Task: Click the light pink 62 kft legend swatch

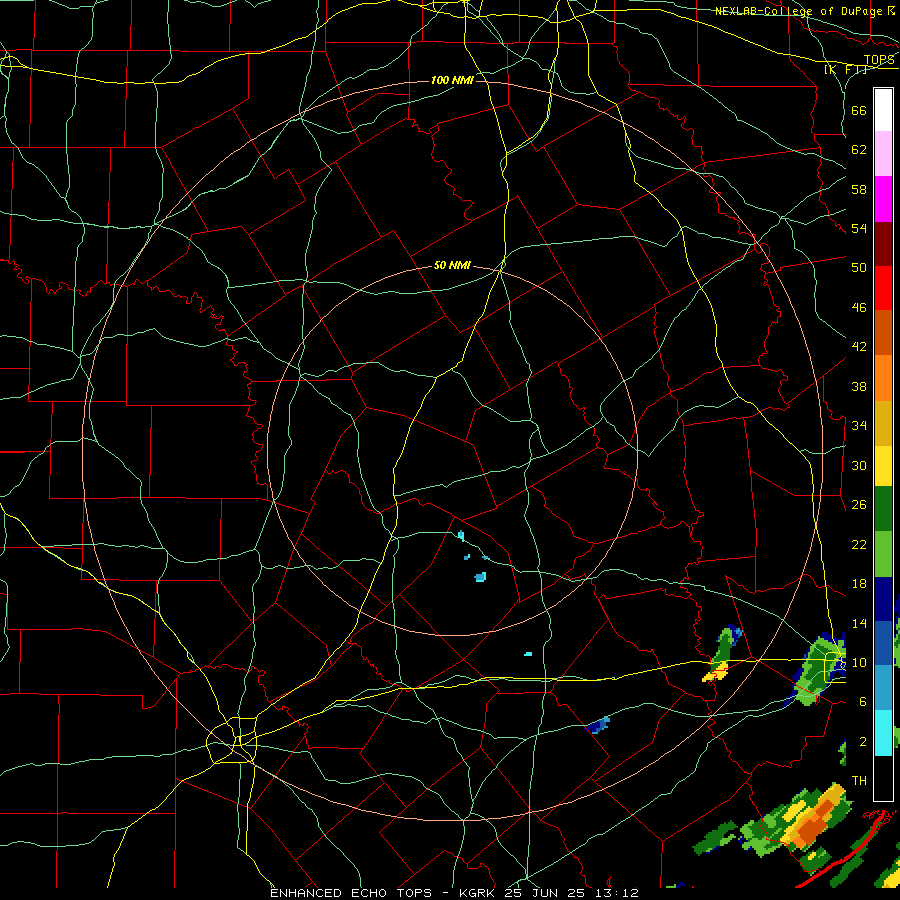Action: (883, 153)
